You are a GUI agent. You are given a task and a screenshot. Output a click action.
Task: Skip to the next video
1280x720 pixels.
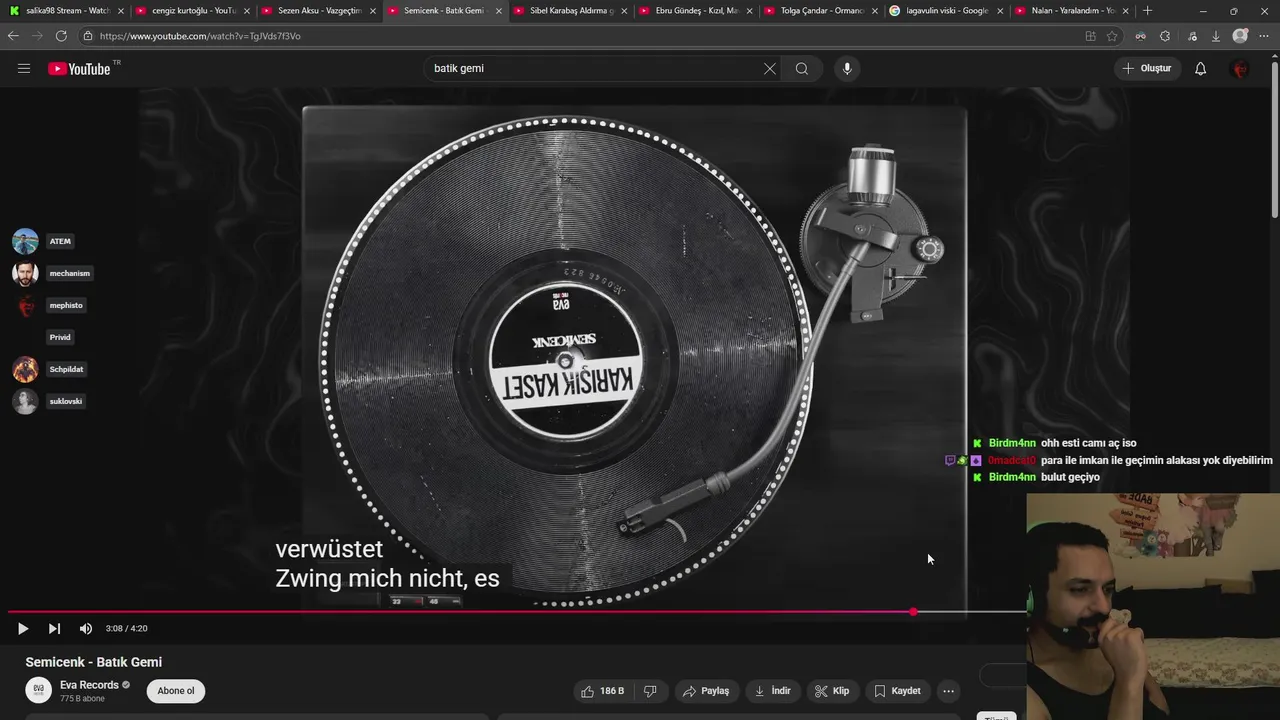[x=54, y=629]
